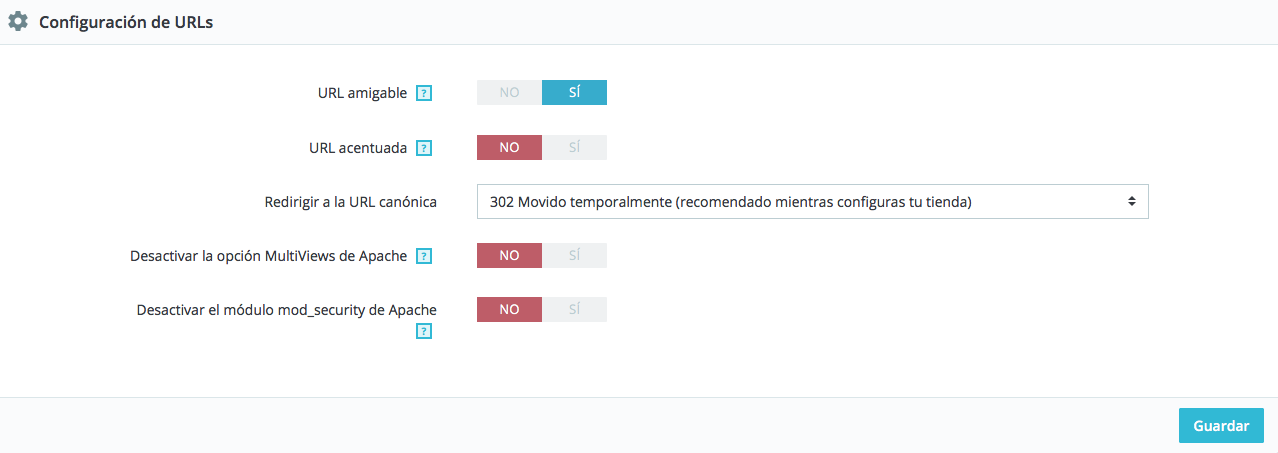This screenshot has width=1278, height=453.
Task: Select SÍ for URL amigable
Action: (x=574, y=92)
